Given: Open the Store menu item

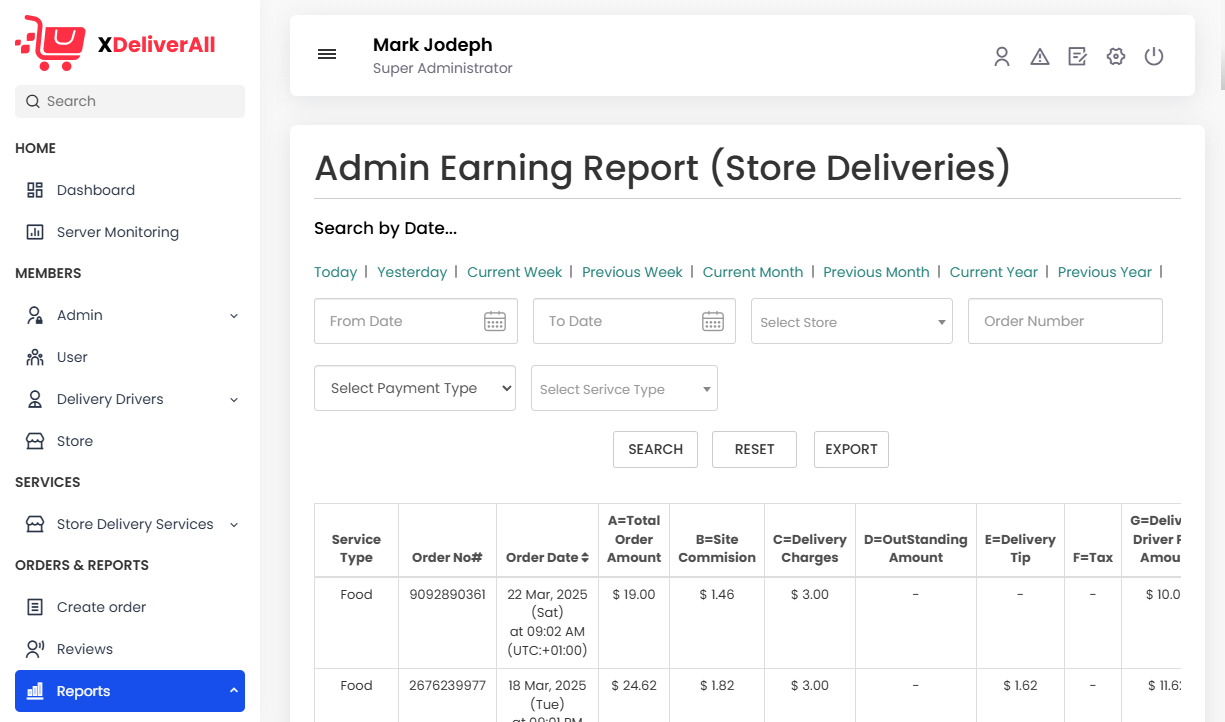Looking at the screenshot, I should coord(130,441).
